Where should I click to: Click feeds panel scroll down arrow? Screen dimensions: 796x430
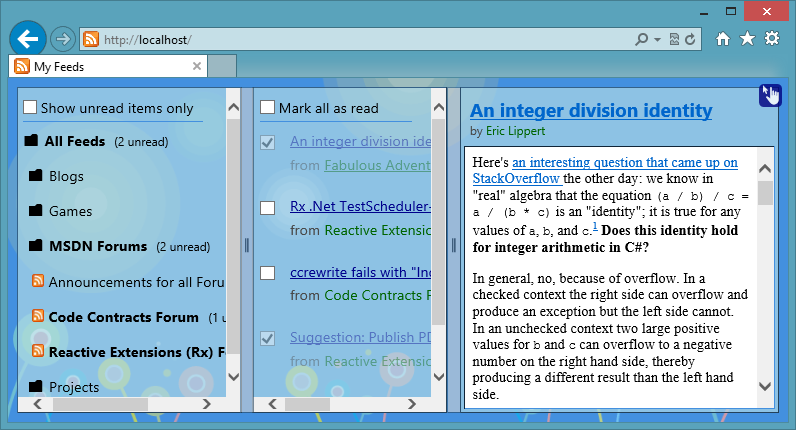[x=234, y=377]
